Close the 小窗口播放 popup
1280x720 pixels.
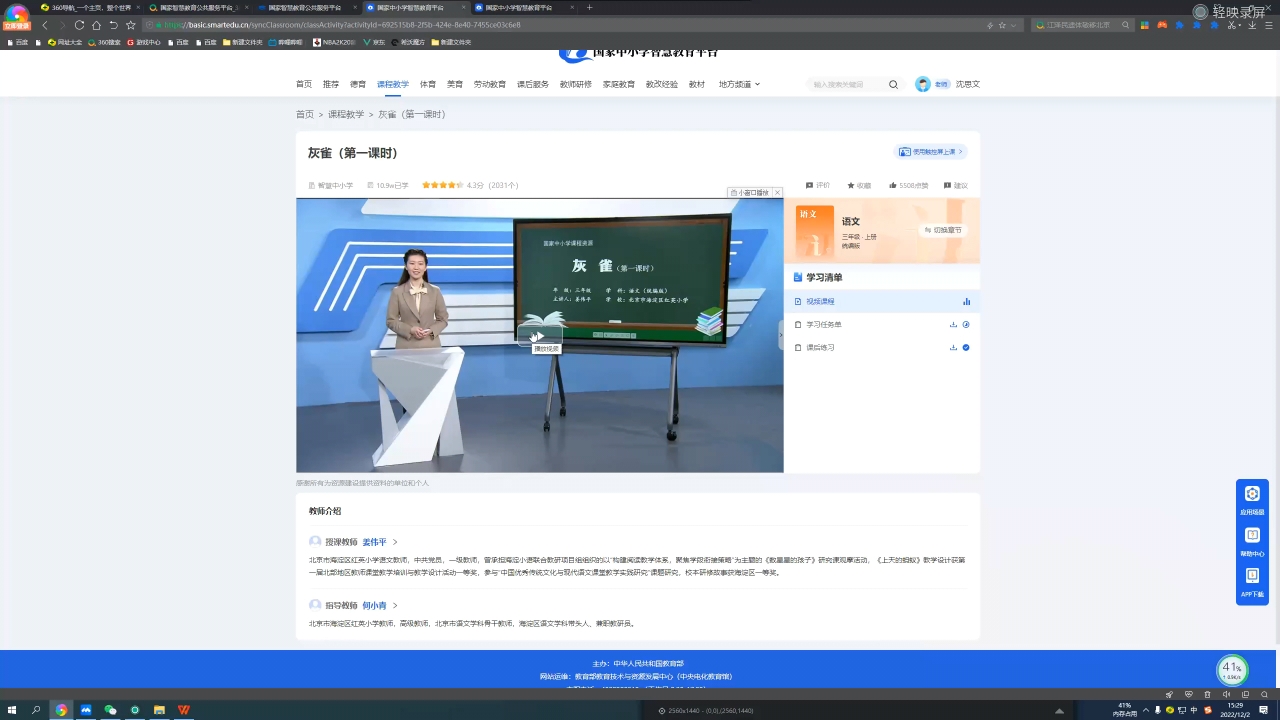(777, 192)
